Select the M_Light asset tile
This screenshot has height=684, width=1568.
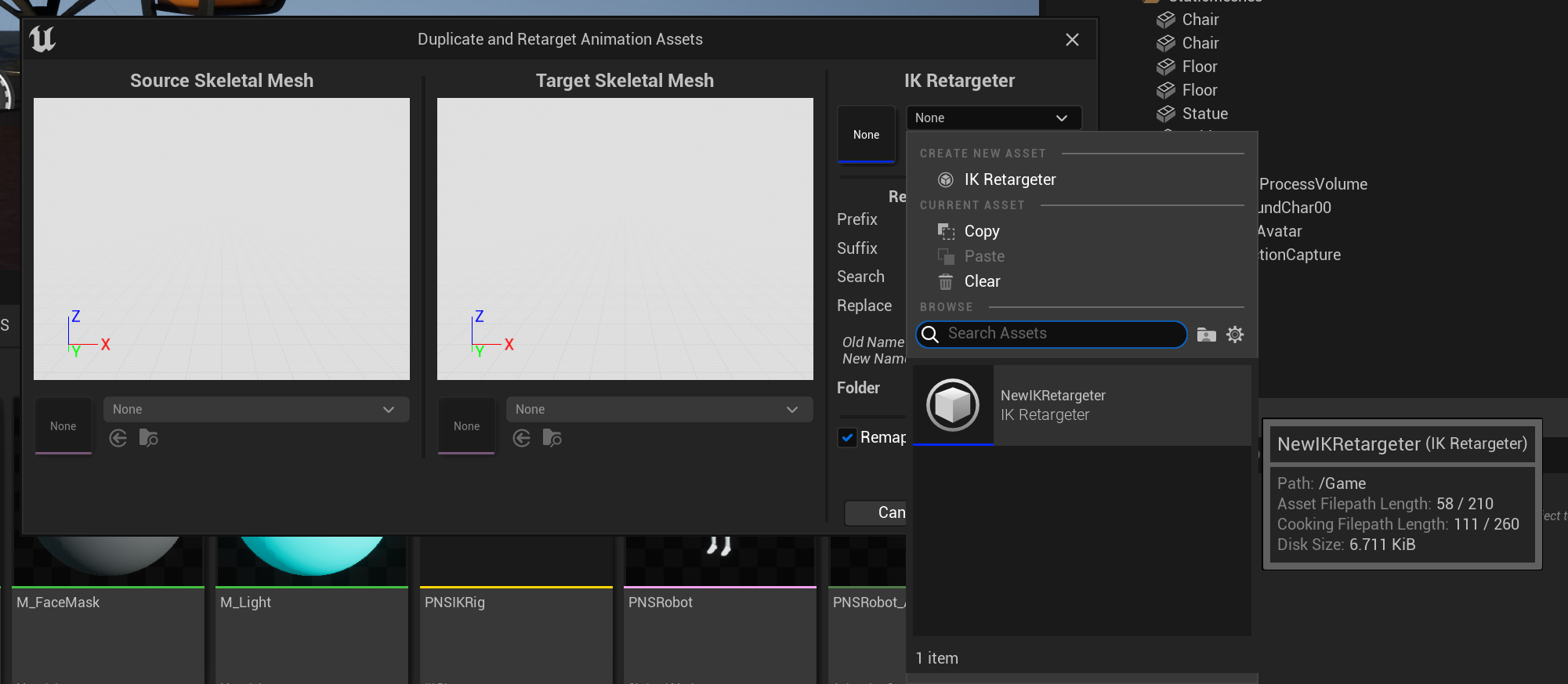coord(312,610)
